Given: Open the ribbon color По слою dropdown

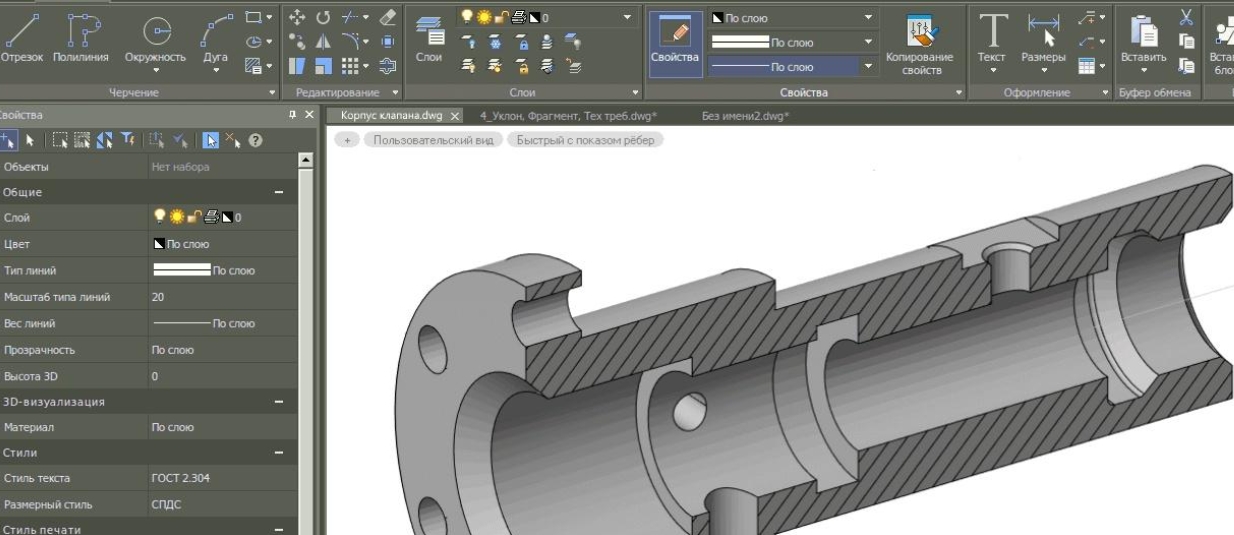Looking at the screenshot, I should pos(867,18).
